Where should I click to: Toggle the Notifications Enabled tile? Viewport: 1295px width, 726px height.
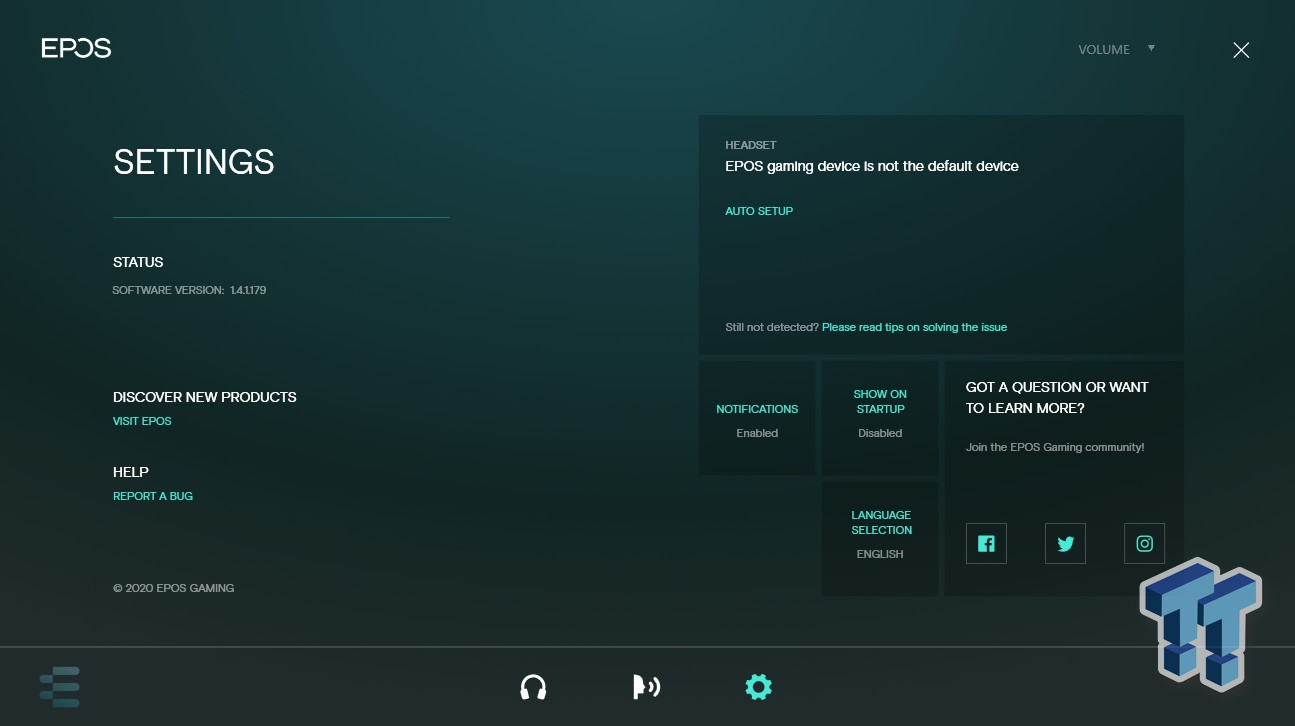[757, 419]
